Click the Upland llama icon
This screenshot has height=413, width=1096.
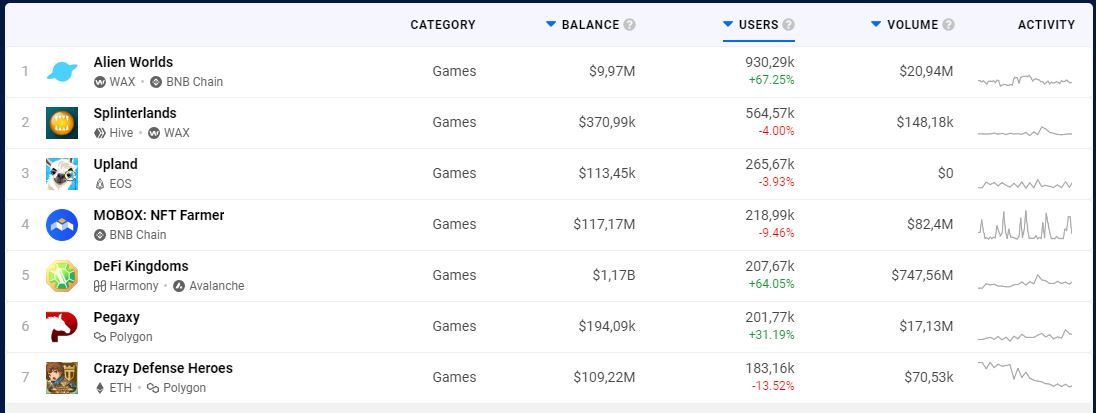point(62,174)
